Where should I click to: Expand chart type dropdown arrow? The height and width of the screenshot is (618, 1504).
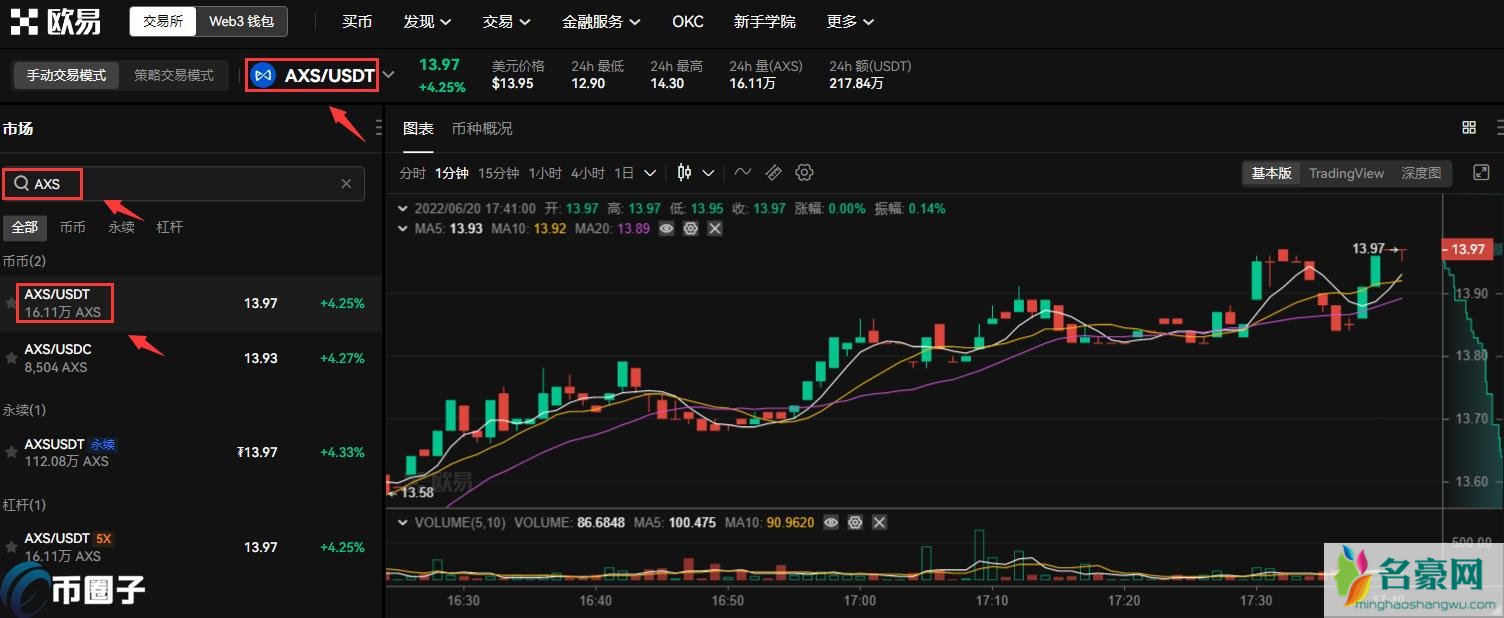[708, 173]
